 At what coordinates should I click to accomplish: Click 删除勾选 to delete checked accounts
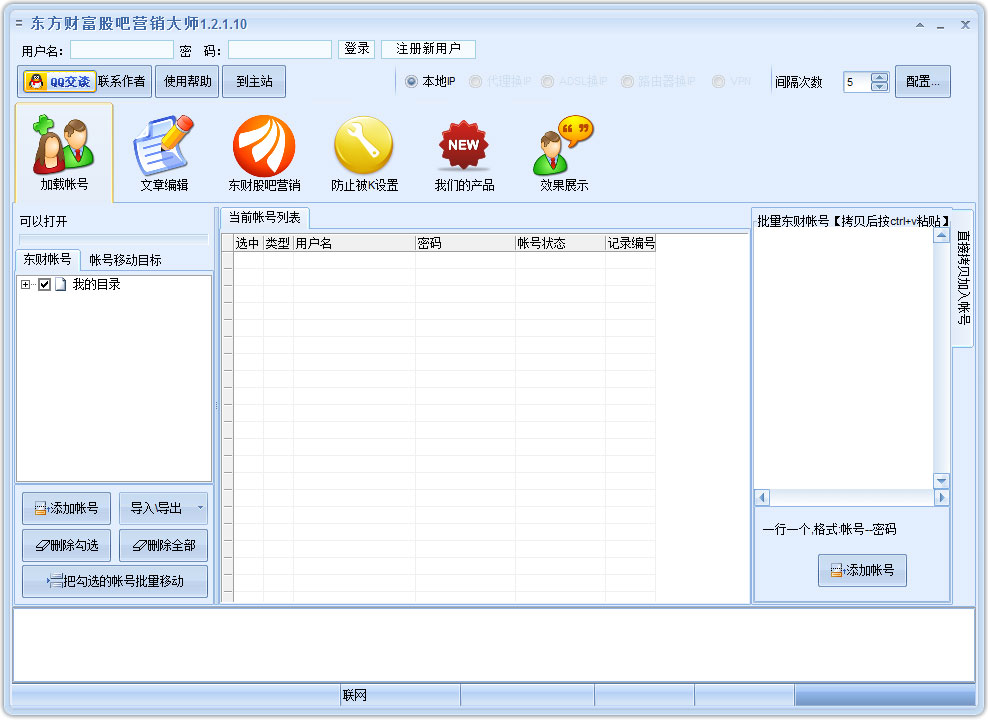pos(66,546)
